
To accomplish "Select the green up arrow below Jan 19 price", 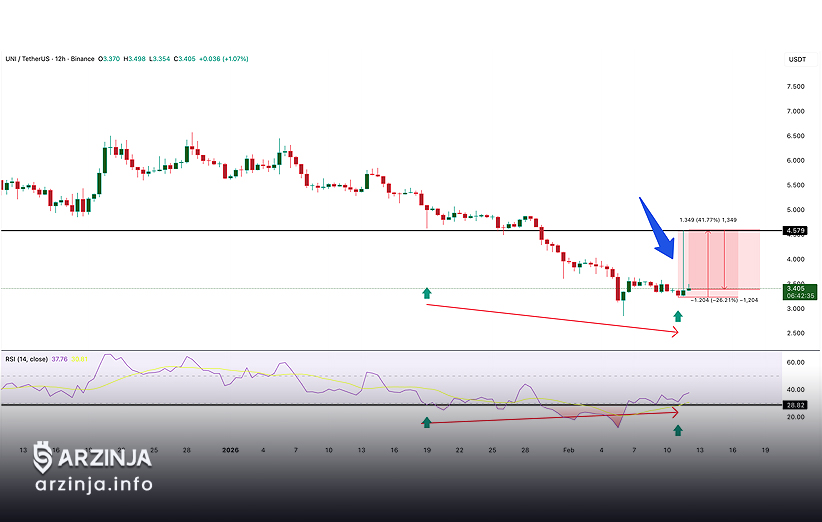I will 427,293.
